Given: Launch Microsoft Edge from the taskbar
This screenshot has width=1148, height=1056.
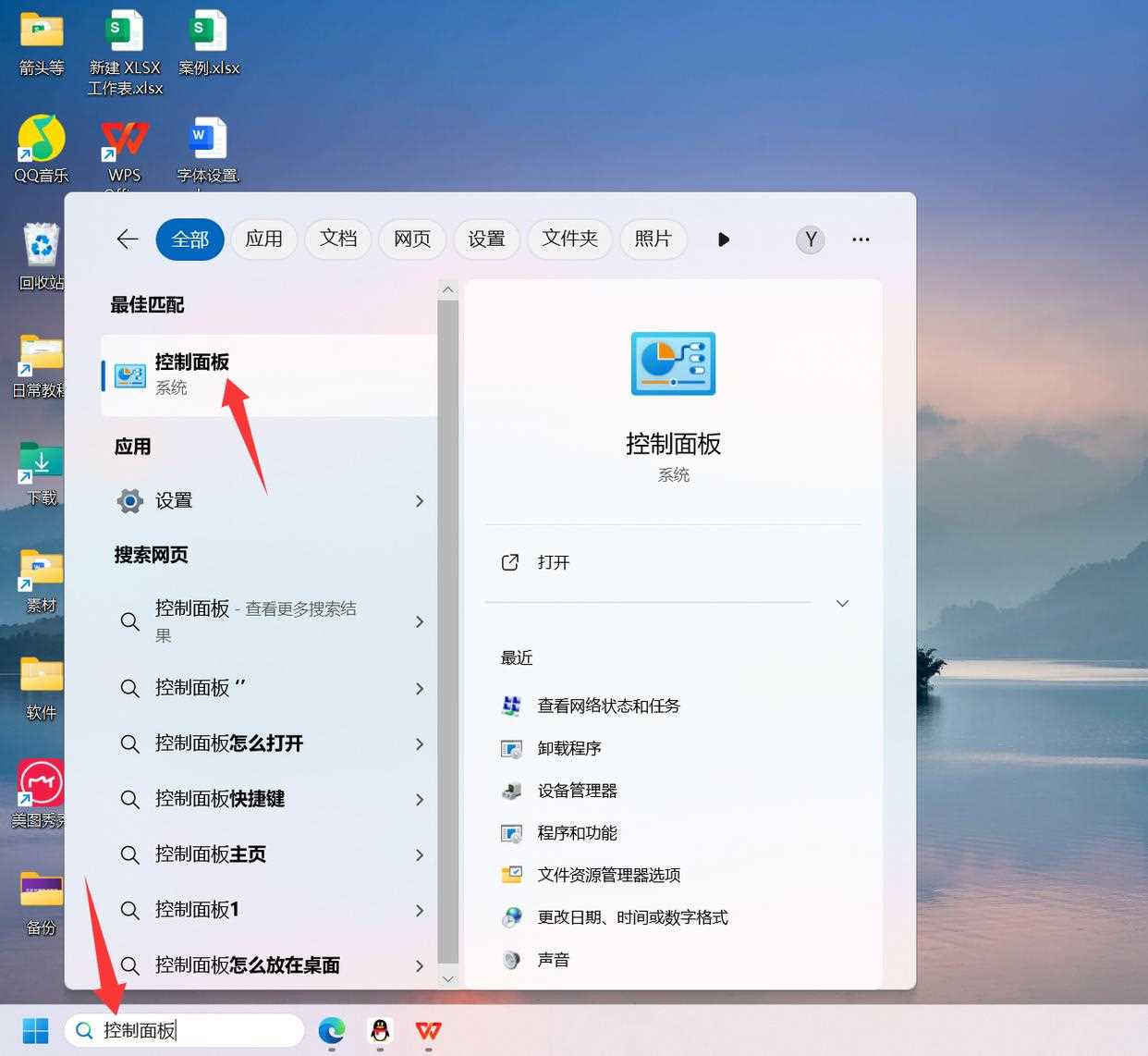Looking at the screenshot, I should [331, 1030].
